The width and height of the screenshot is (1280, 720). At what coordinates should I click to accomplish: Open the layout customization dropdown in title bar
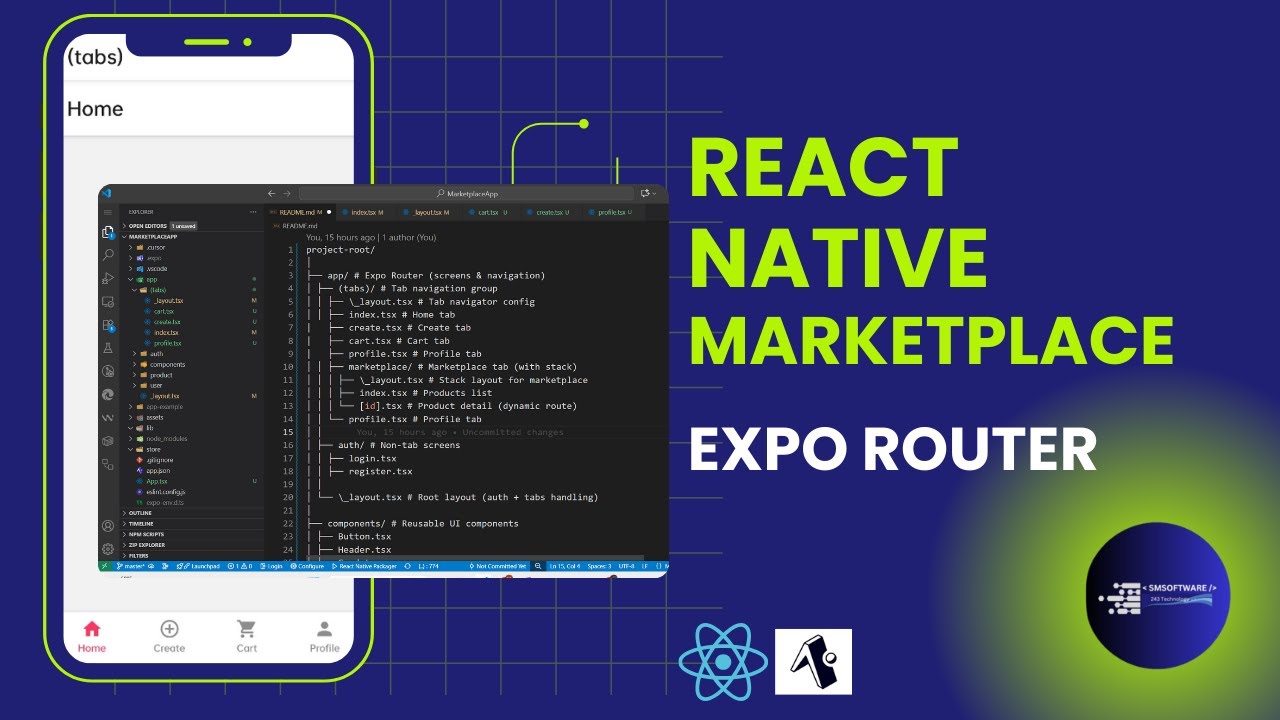(646, 193)
